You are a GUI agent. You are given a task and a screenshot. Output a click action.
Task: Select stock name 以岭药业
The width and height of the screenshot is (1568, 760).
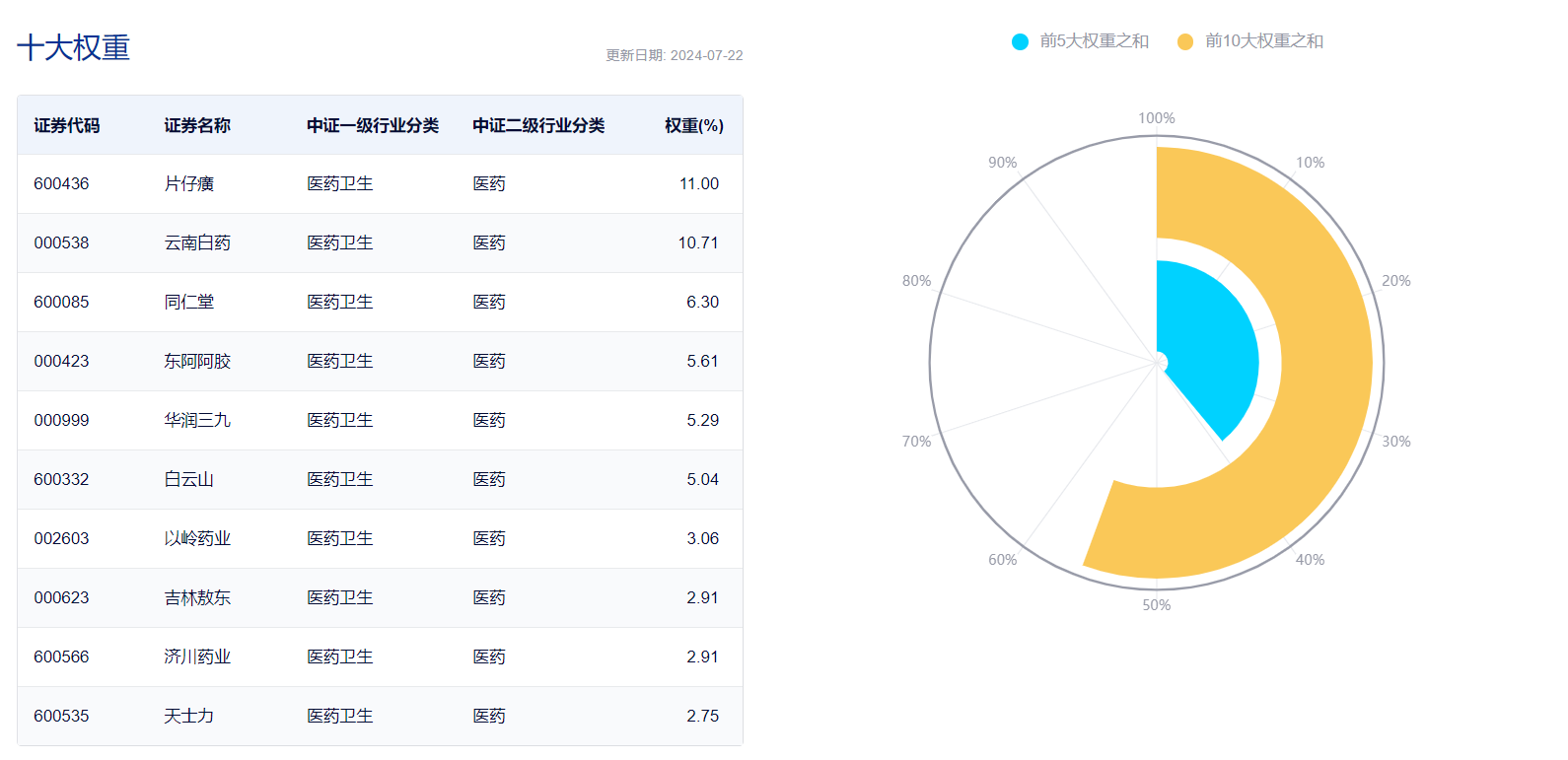coord(197,538)
